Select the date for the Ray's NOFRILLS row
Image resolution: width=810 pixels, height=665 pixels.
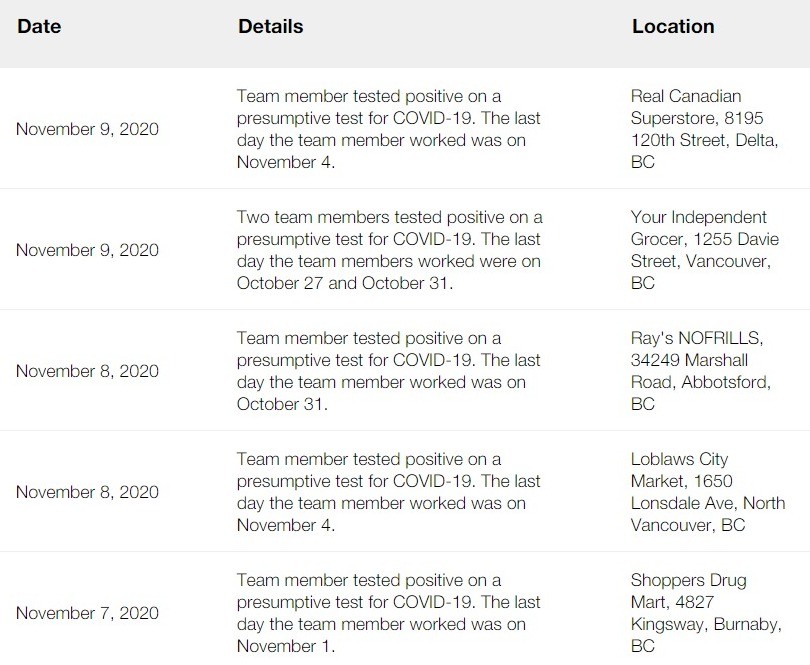pyautogui.click(x=87, y=371)
